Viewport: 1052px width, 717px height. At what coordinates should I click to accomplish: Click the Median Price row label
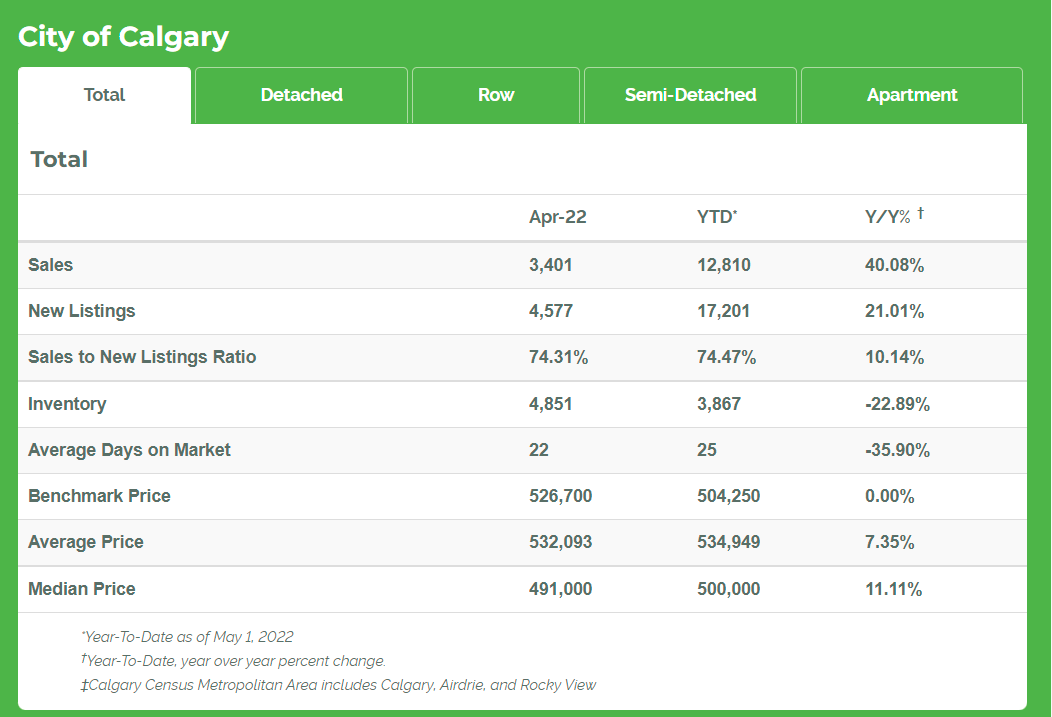pyautogui.click(x=82, y=589)
